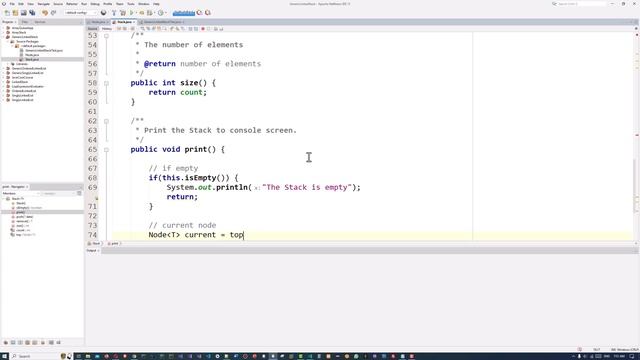Viewport: 640px width, 360px height.
Task: Open the Debug menu
Action: pyautogui.click(x=95, y=4)
